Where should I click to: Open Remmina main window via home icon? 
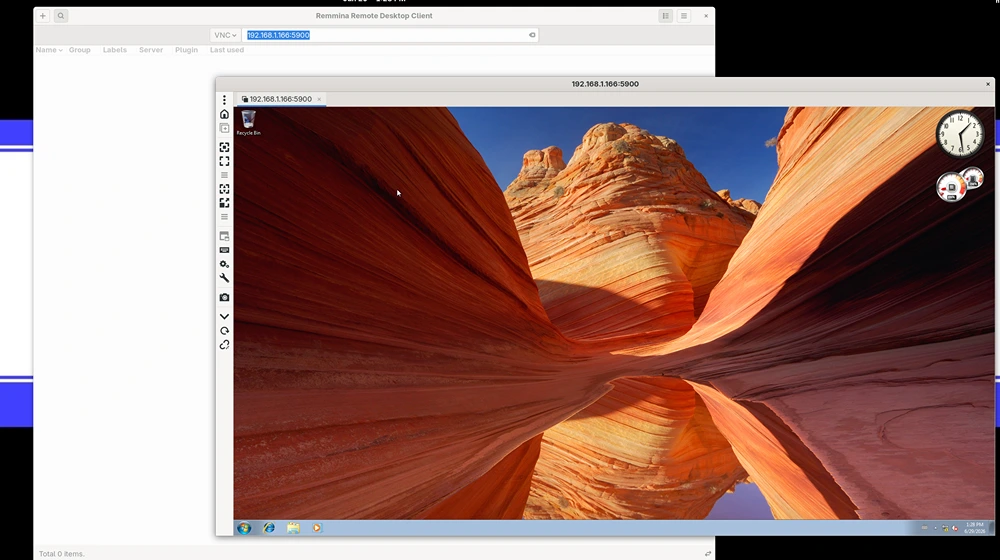(x=224, y=114)
